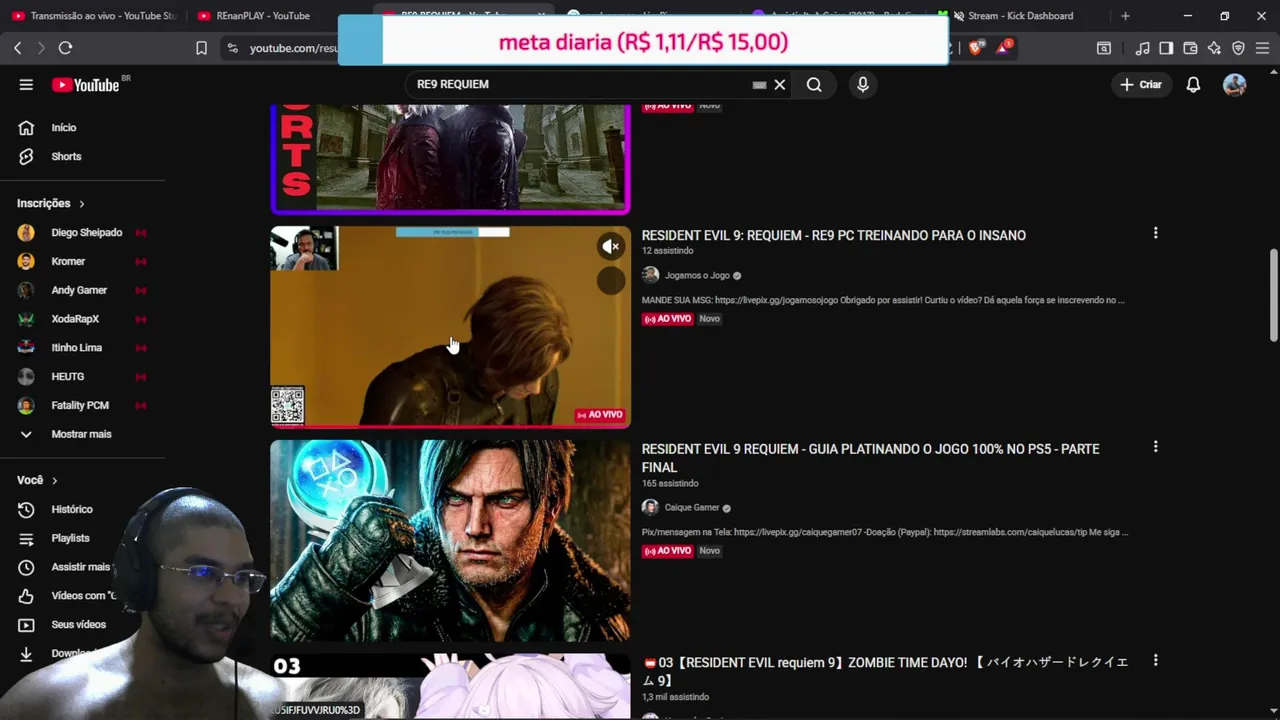Reload the page

65,48
